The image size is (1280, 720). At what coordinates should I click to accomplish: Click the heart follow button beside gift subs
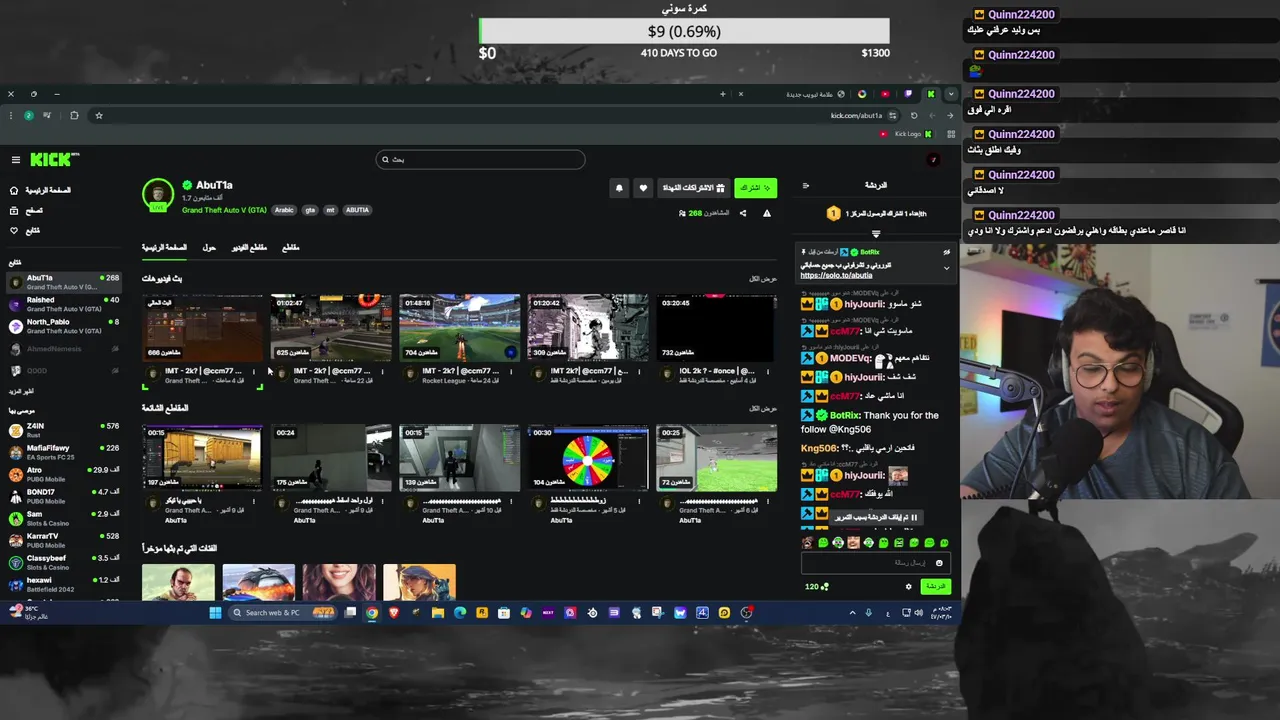tap(643, 188)
